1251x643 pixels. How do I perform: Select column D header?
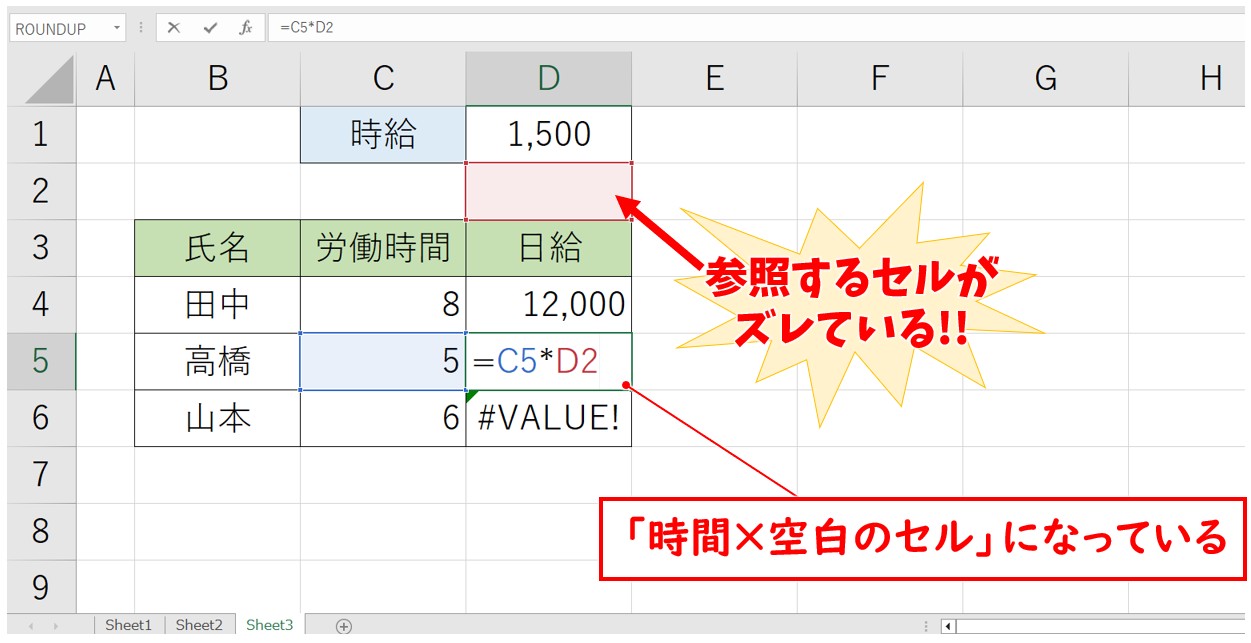click(x=548, y=79)
